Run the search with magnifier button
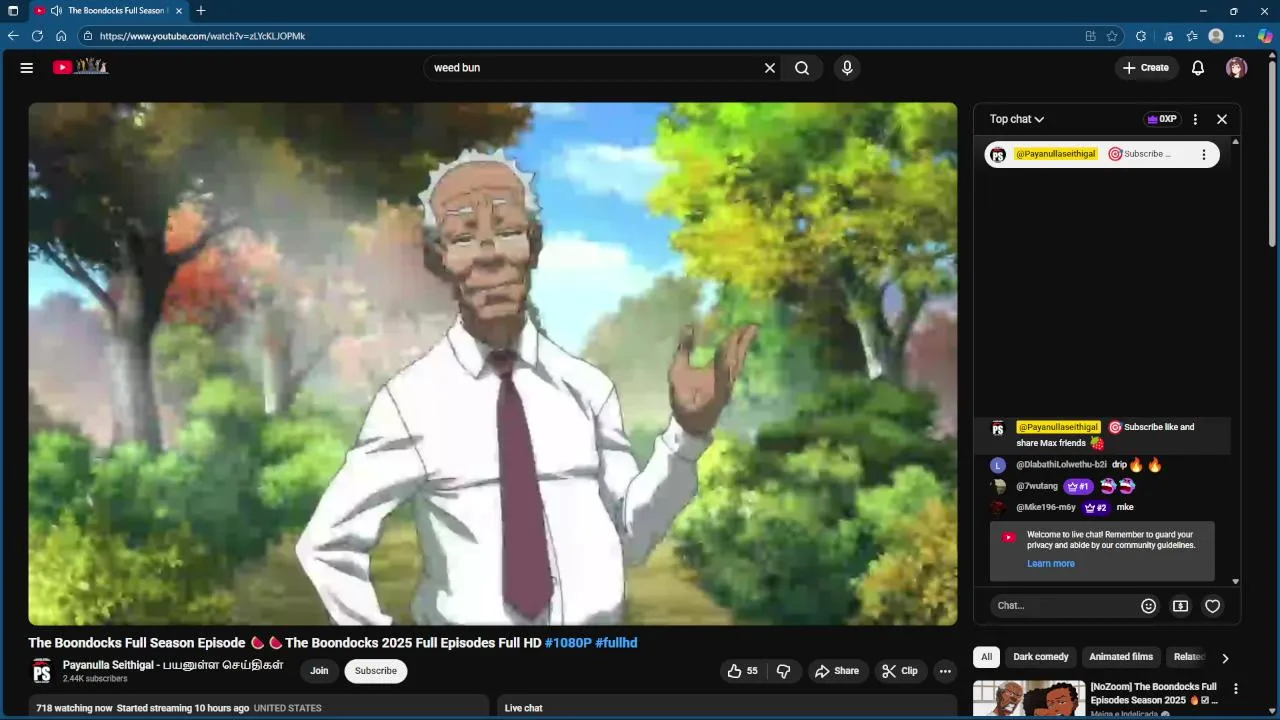The image size is (1280, 720). pos(802,68)
